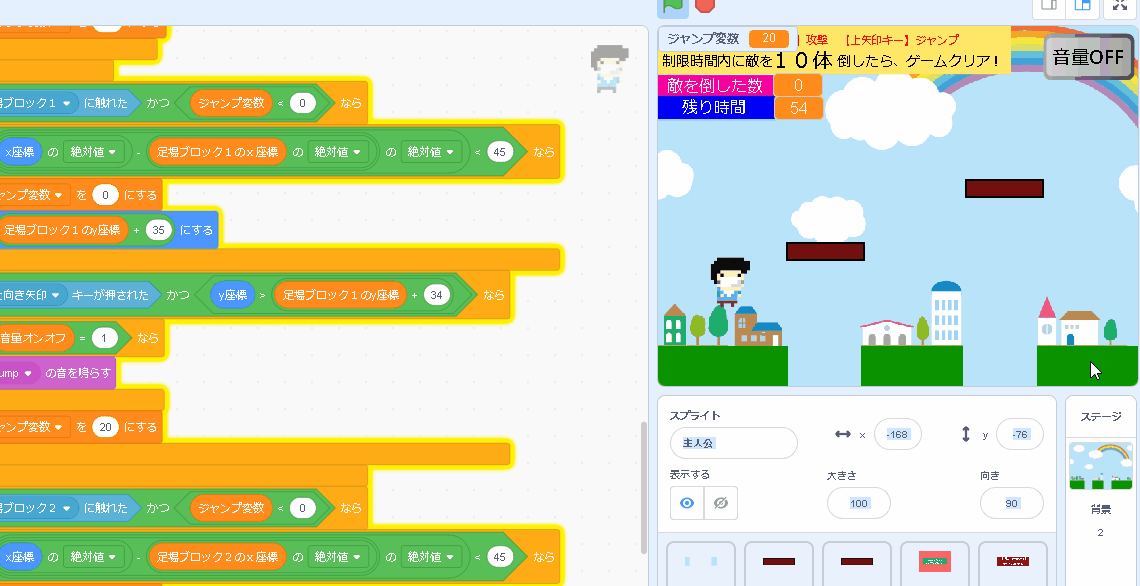The width and height of the screenshot is (1140, 586).
Task: Open the Jump sound selection dropdown
Action: coord(30,371)
